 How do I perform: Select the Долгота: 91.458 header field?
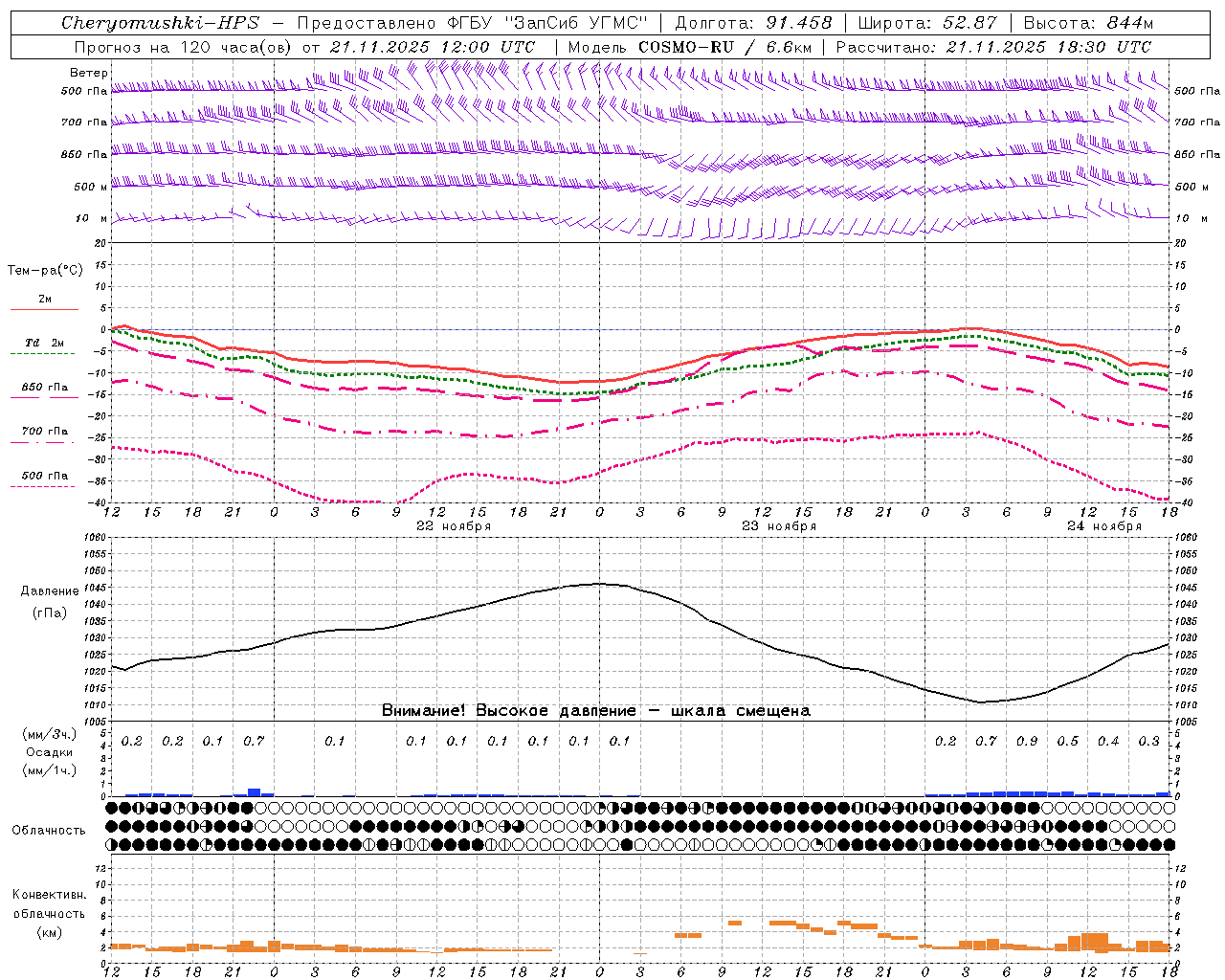coord(753,23)
